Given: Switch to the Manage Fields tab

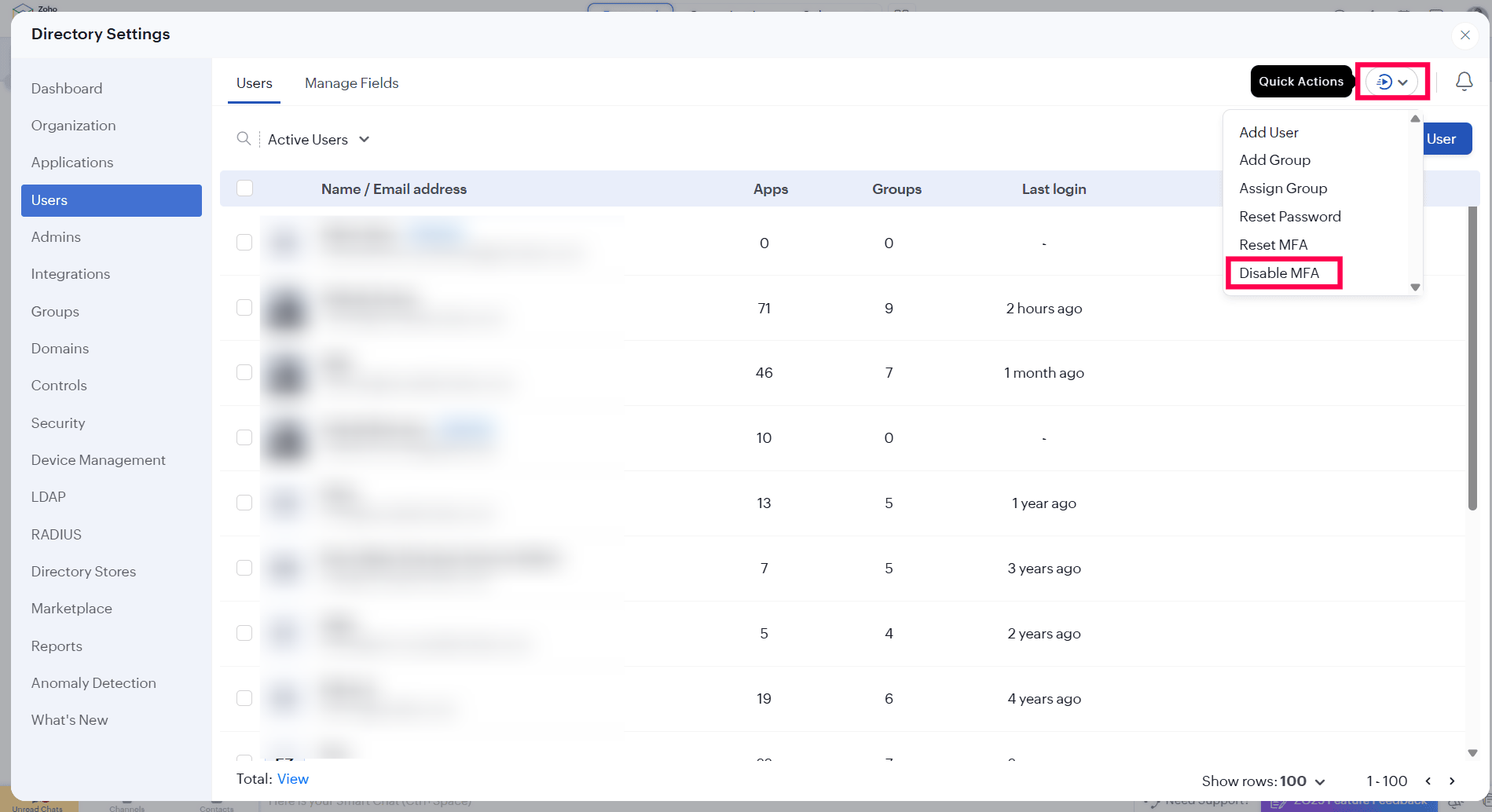Looking at the screenshot, I should click(351, 83).
